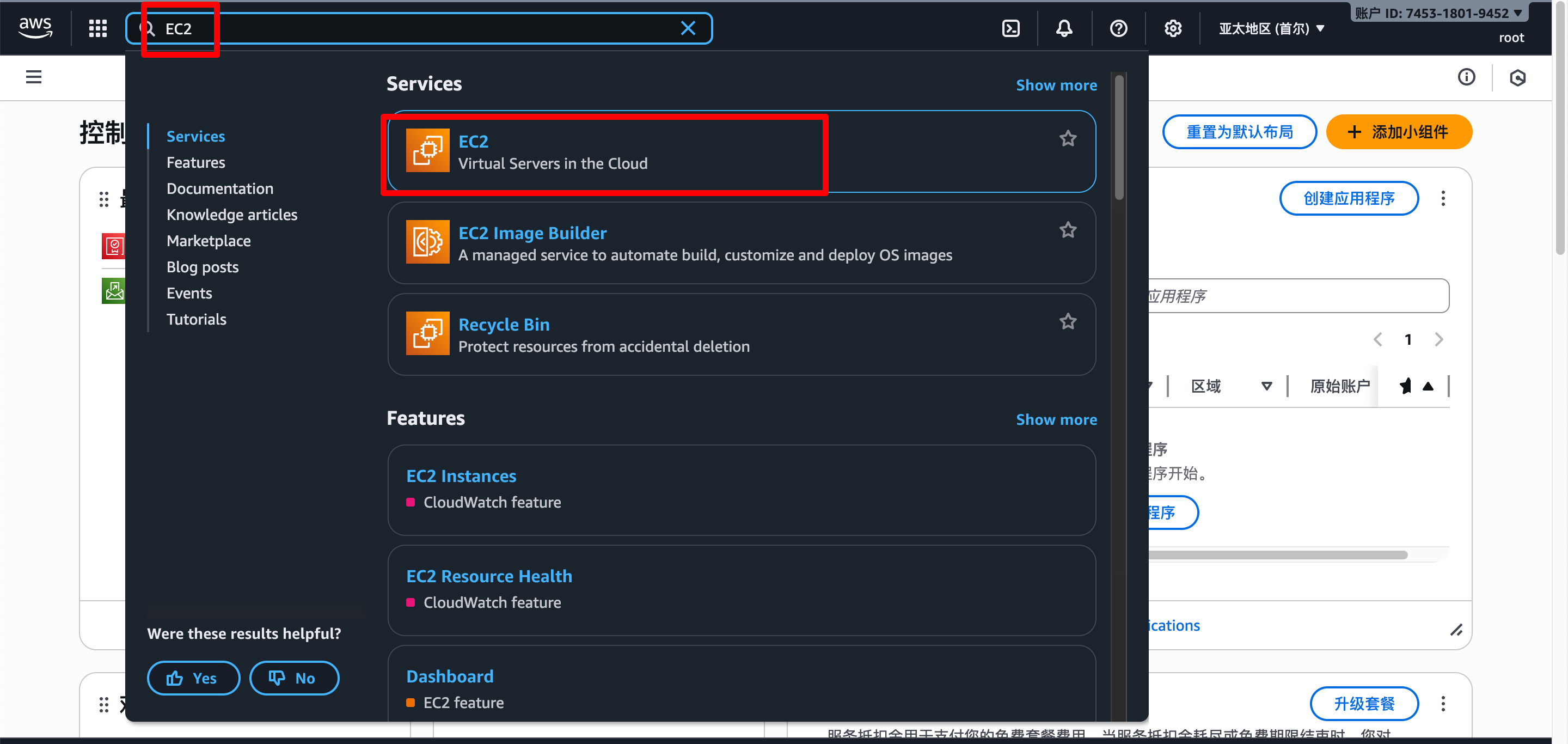Open the AWS services grid menu
The image size is (1568, 744).
[x=97, y=28]
